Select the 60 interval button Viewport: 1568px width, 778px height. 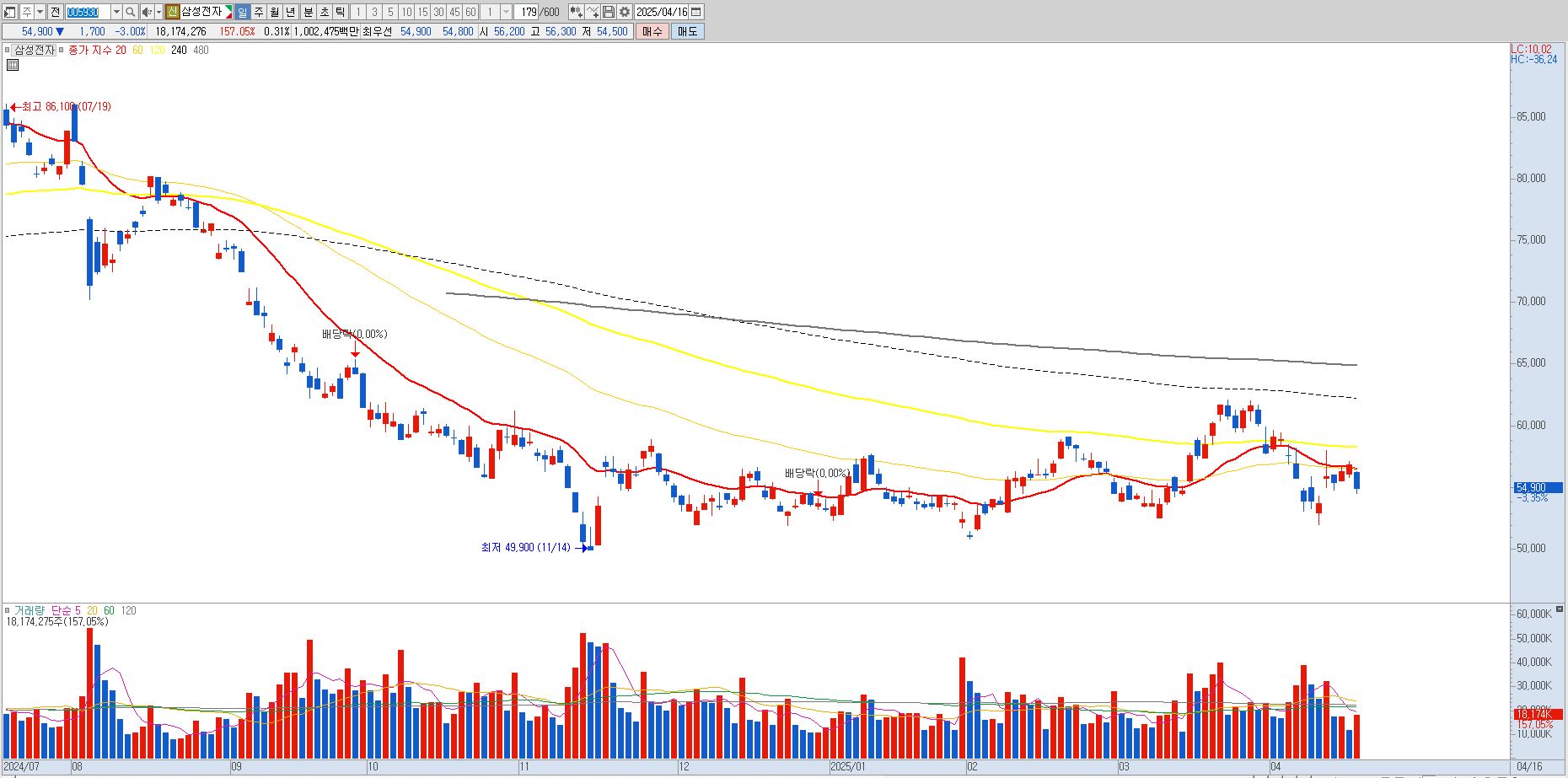click(470, 12)
